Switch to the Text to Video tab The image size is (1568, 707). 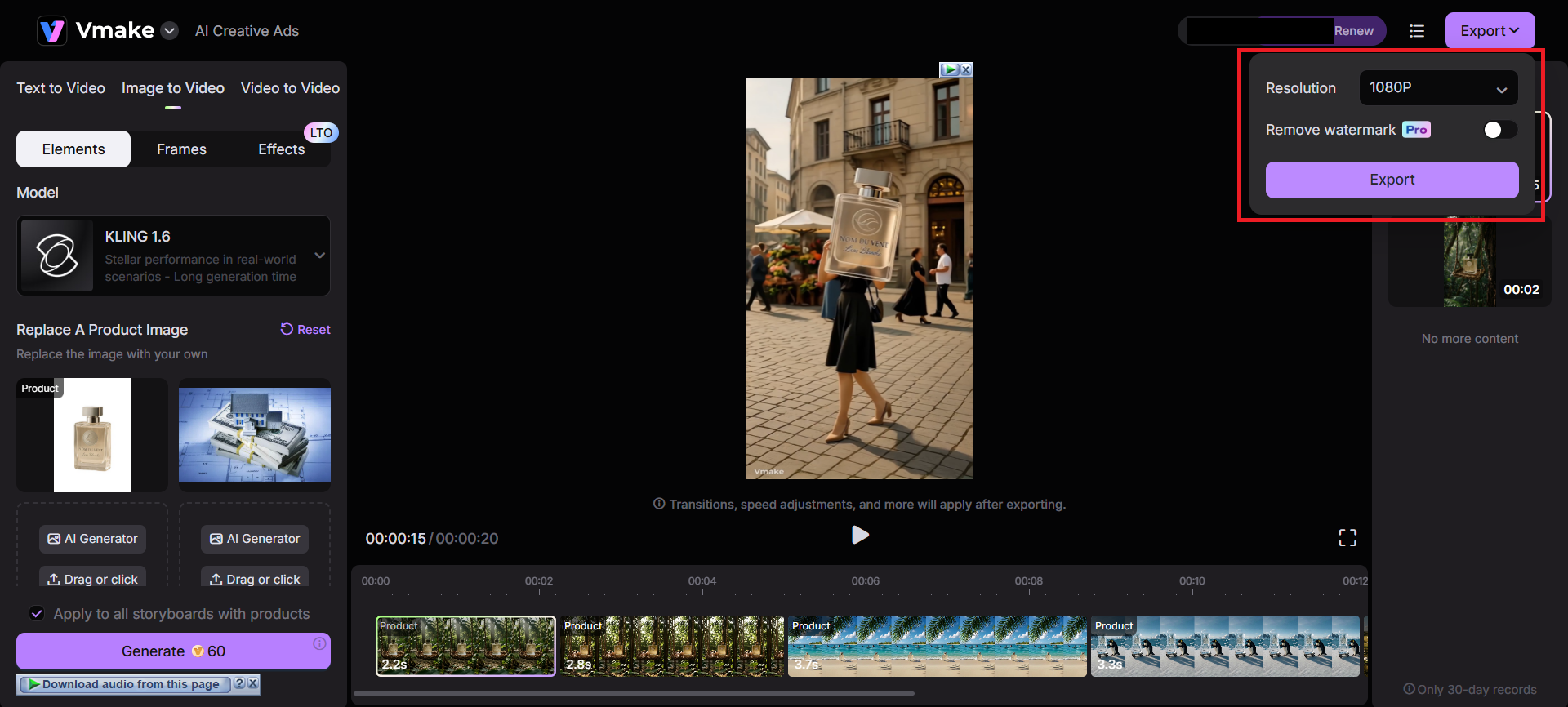pyautogui.click(x=60, y=88)
